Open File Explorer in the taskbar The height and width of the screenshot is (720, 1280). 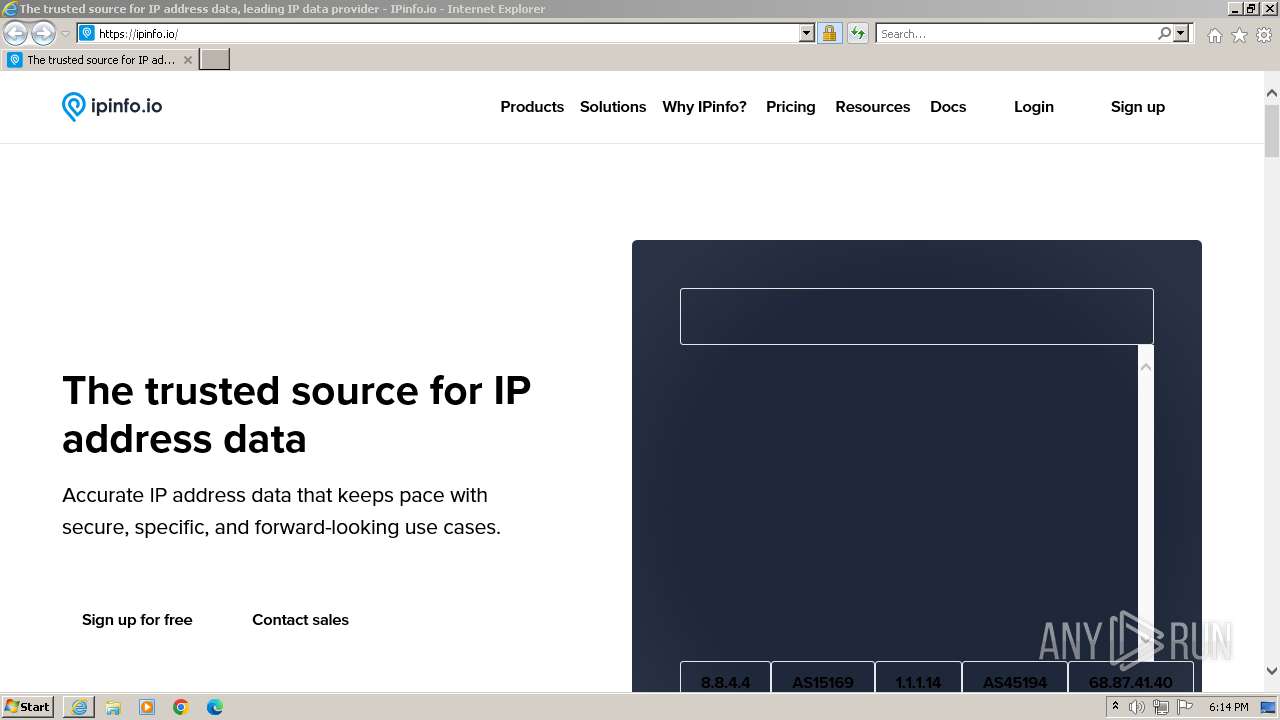(113, 707)
